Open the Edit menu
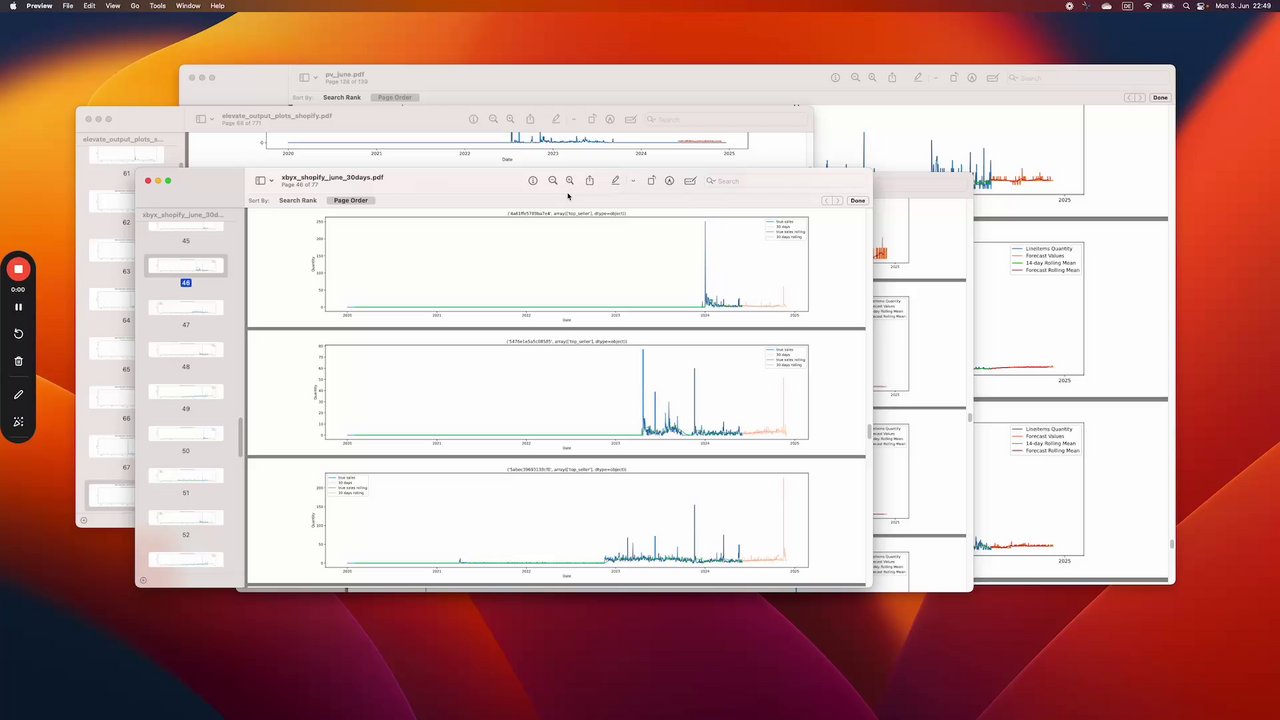Viewport: 1280px width, 720px height. (89, 6)
